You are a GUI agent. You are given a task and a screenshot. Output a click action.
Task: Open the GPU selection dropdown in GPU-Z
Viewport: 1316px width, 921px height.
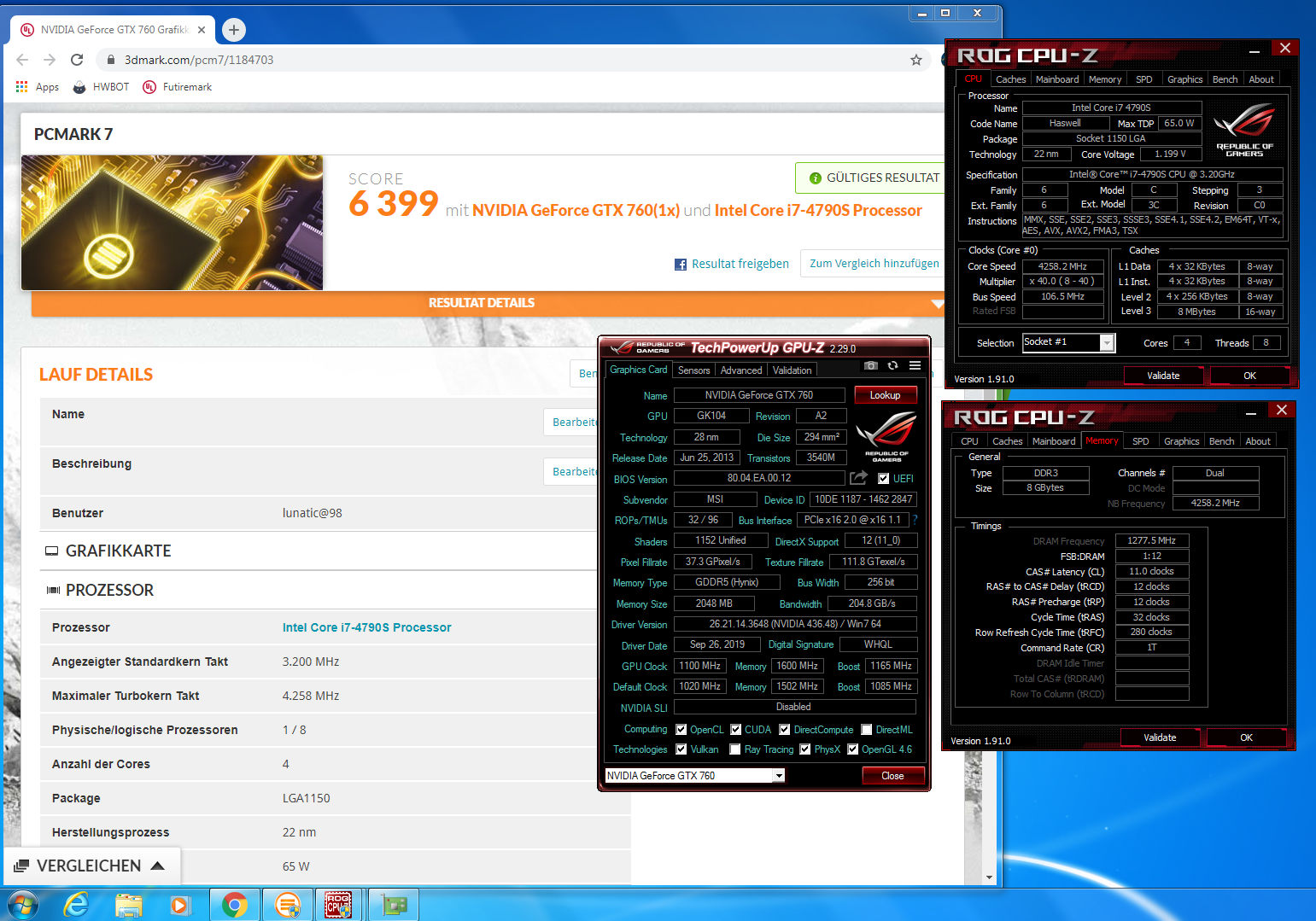click(x=779, y=776)
